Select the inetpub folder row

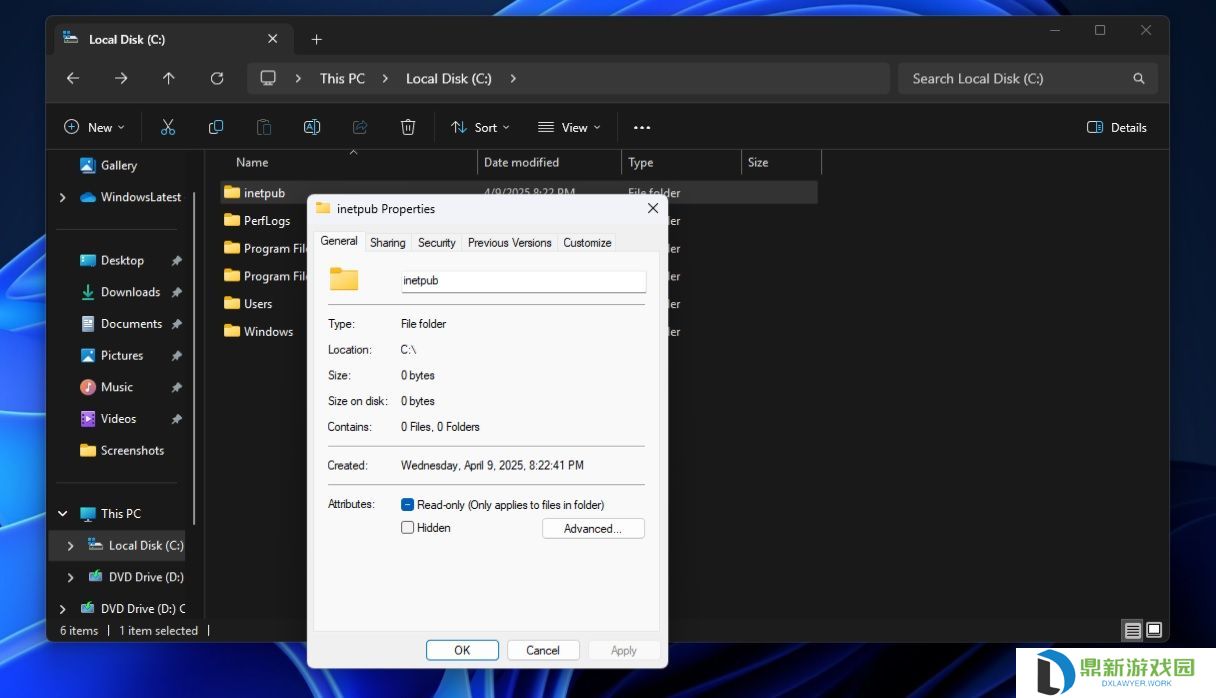click(x=519, y=192)
